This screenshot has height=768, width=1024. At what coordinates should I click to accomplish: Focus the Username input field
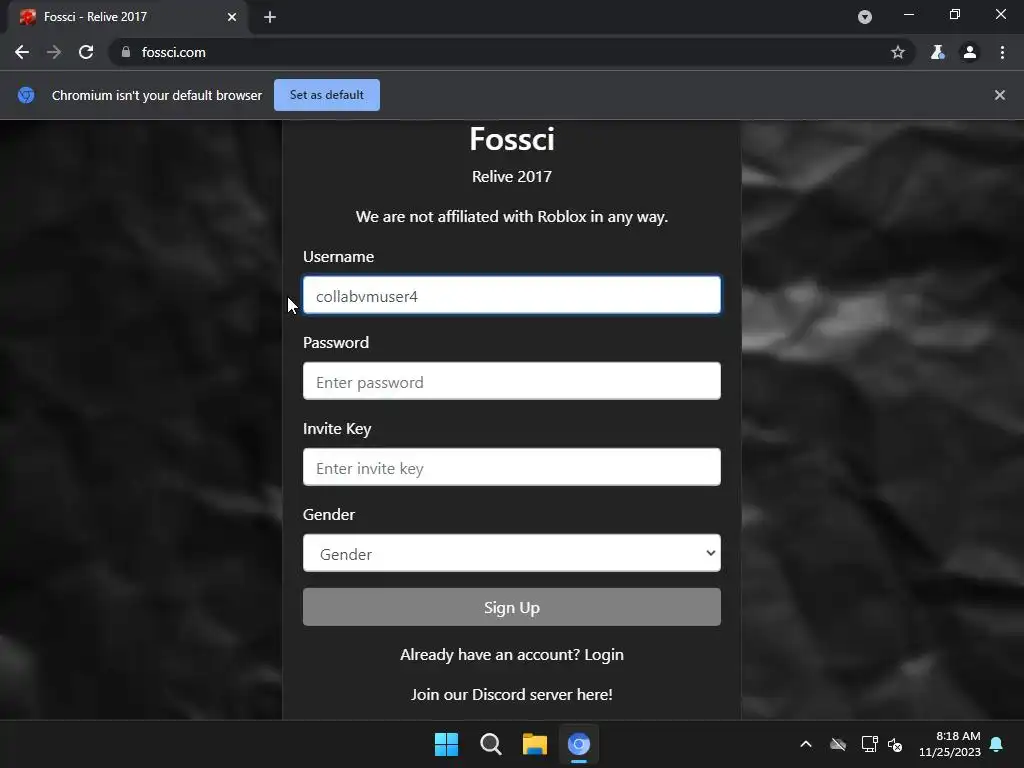click(511, 295)
